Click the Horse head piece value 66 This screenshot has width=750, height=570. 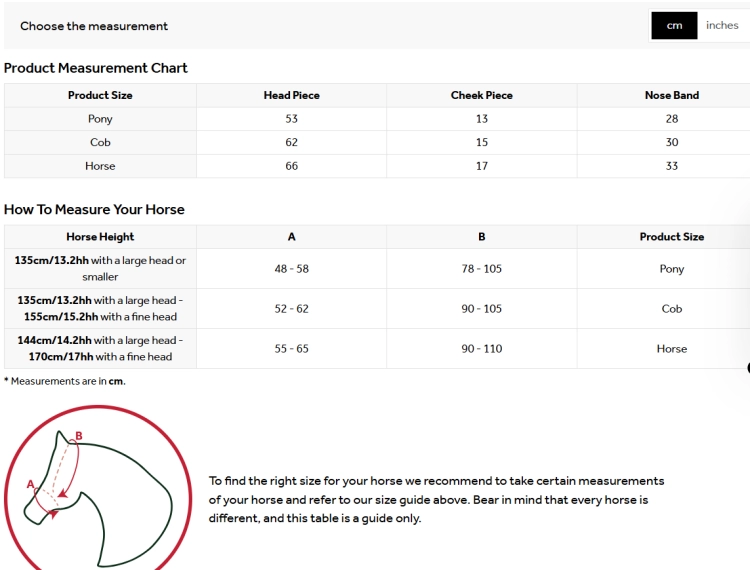[291, 166]
